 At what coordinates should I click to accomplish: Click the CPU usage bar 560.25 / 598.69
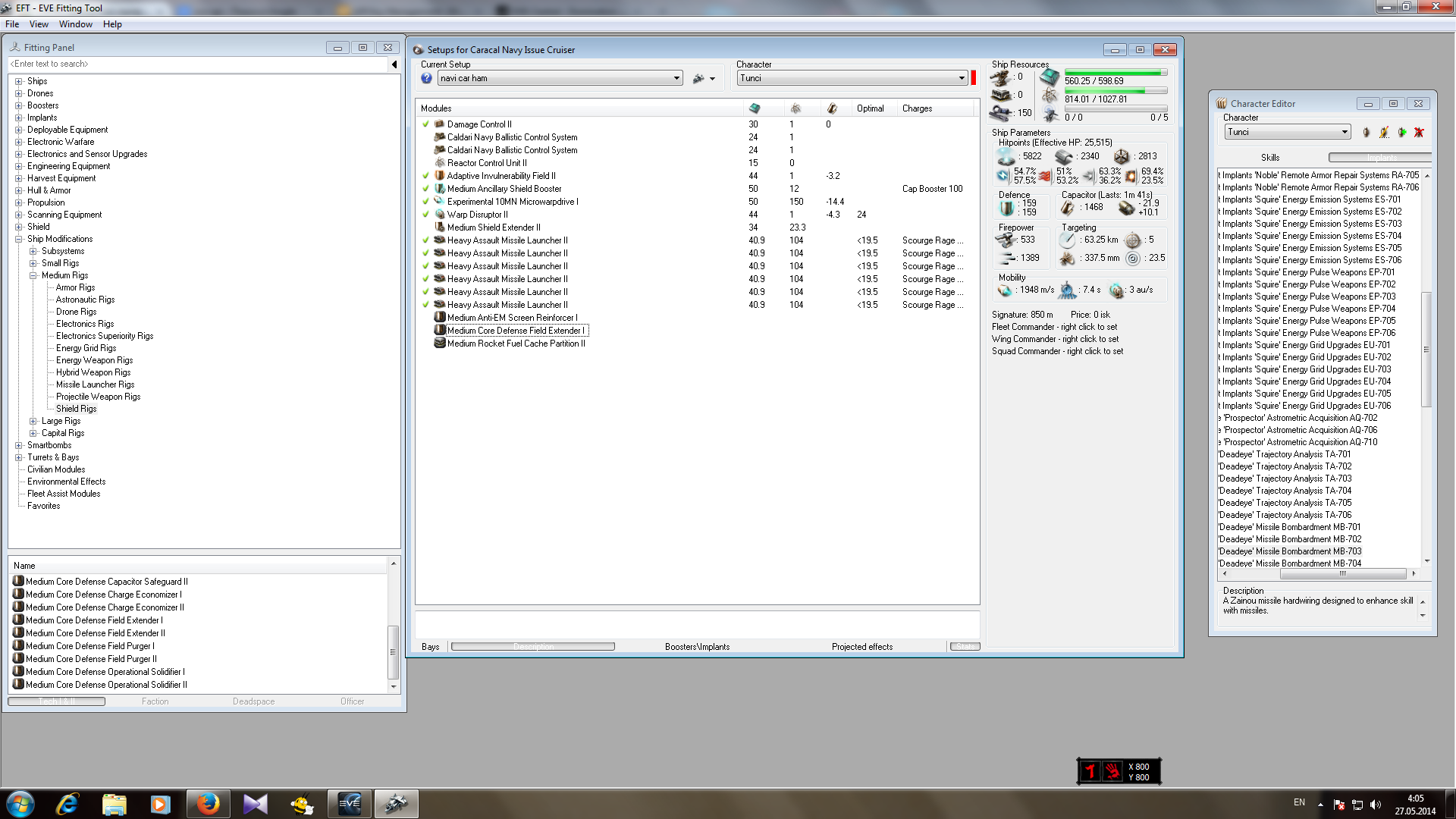click(x=1115, y=73)
